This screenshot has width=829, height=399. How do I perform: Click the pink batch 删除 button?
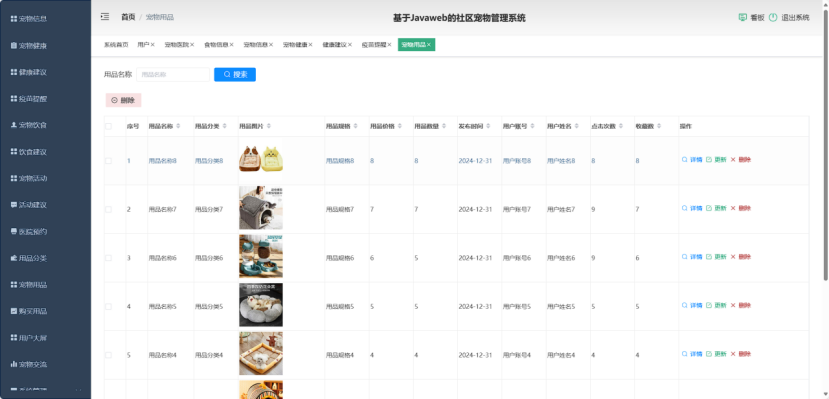tap(123, 100)
